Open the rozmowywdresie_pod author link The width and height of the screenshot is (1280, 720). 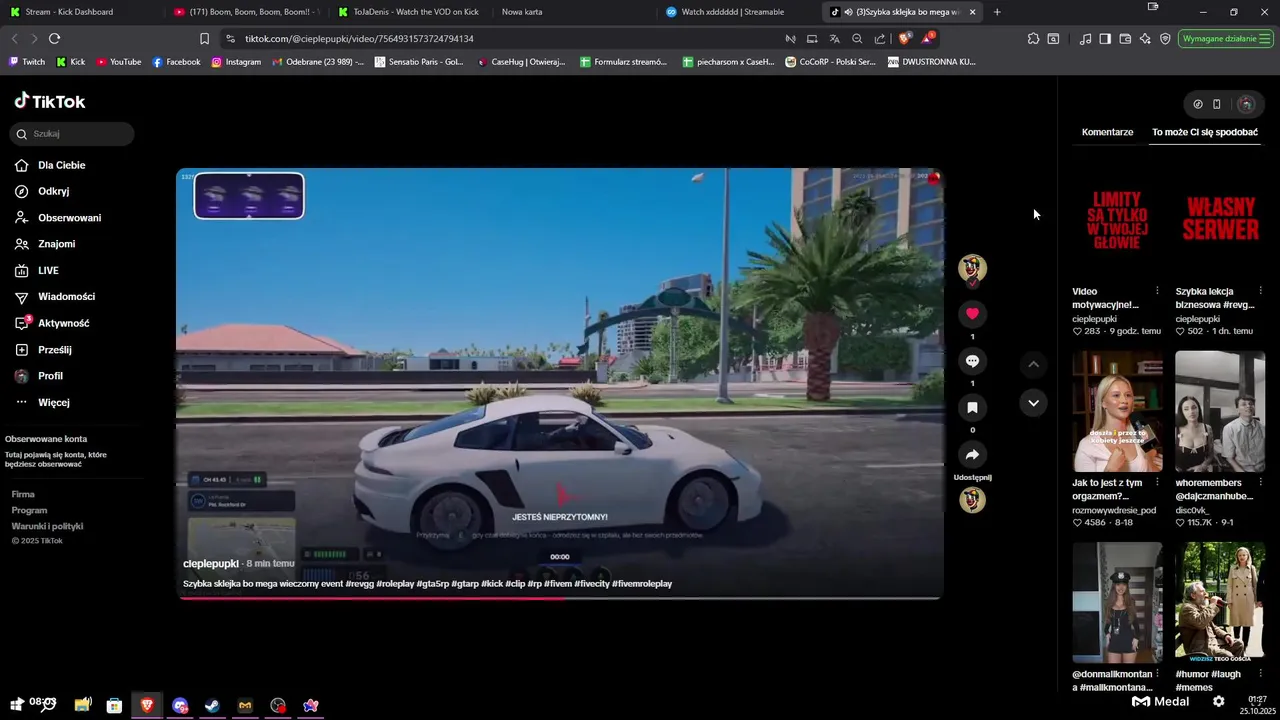click(x=1114, y=510)
